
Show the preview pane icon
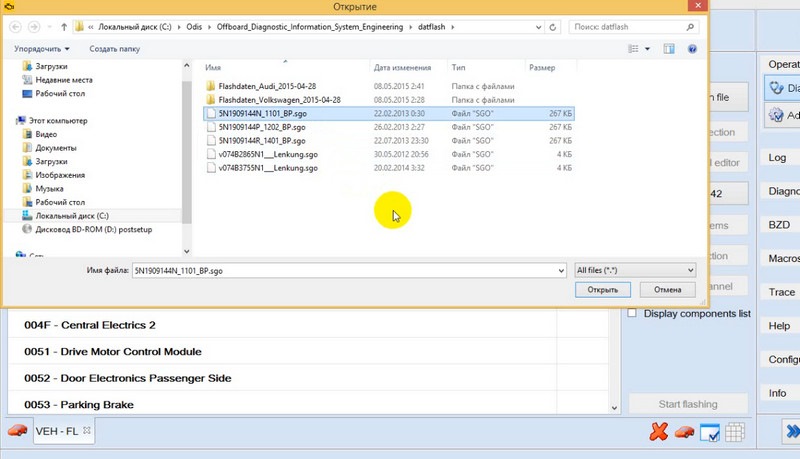(669, 49)
